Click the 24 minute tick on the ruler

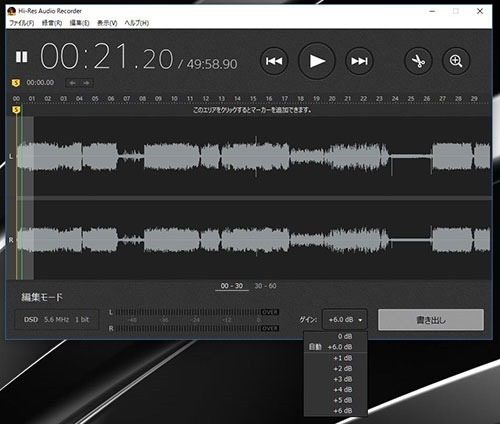click(x=395, y=99)
